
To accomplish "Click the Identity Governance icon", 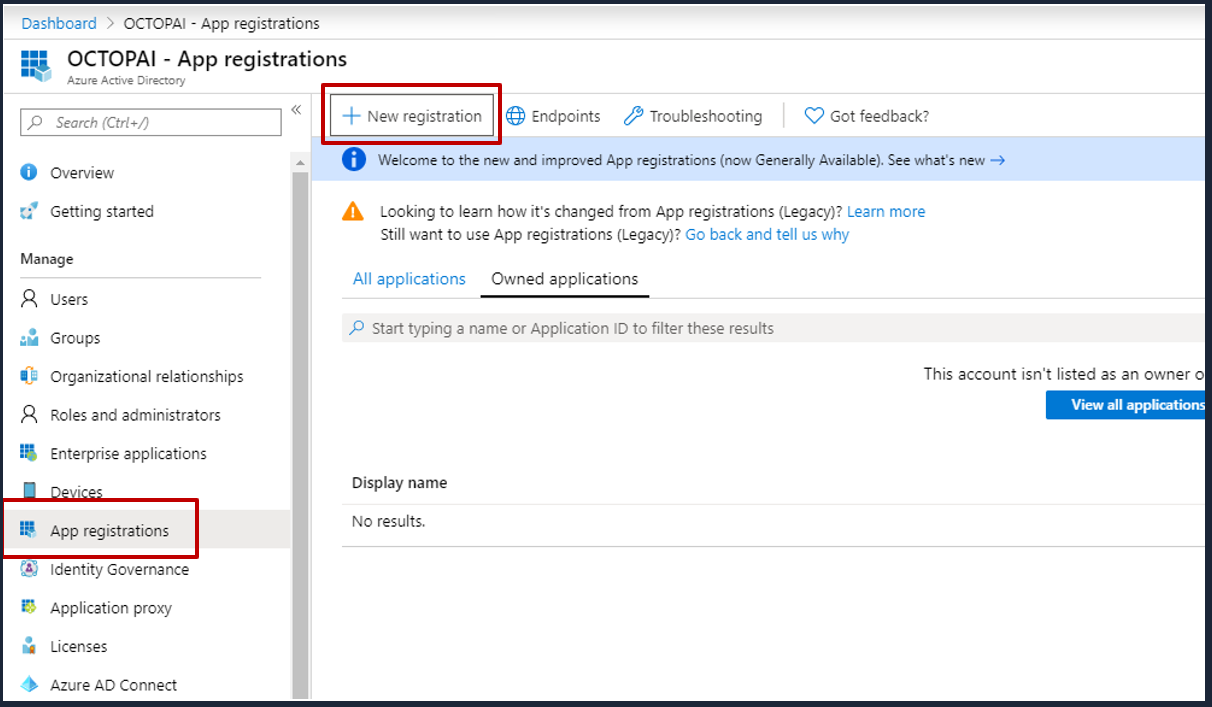I will (x=29, y=569).
